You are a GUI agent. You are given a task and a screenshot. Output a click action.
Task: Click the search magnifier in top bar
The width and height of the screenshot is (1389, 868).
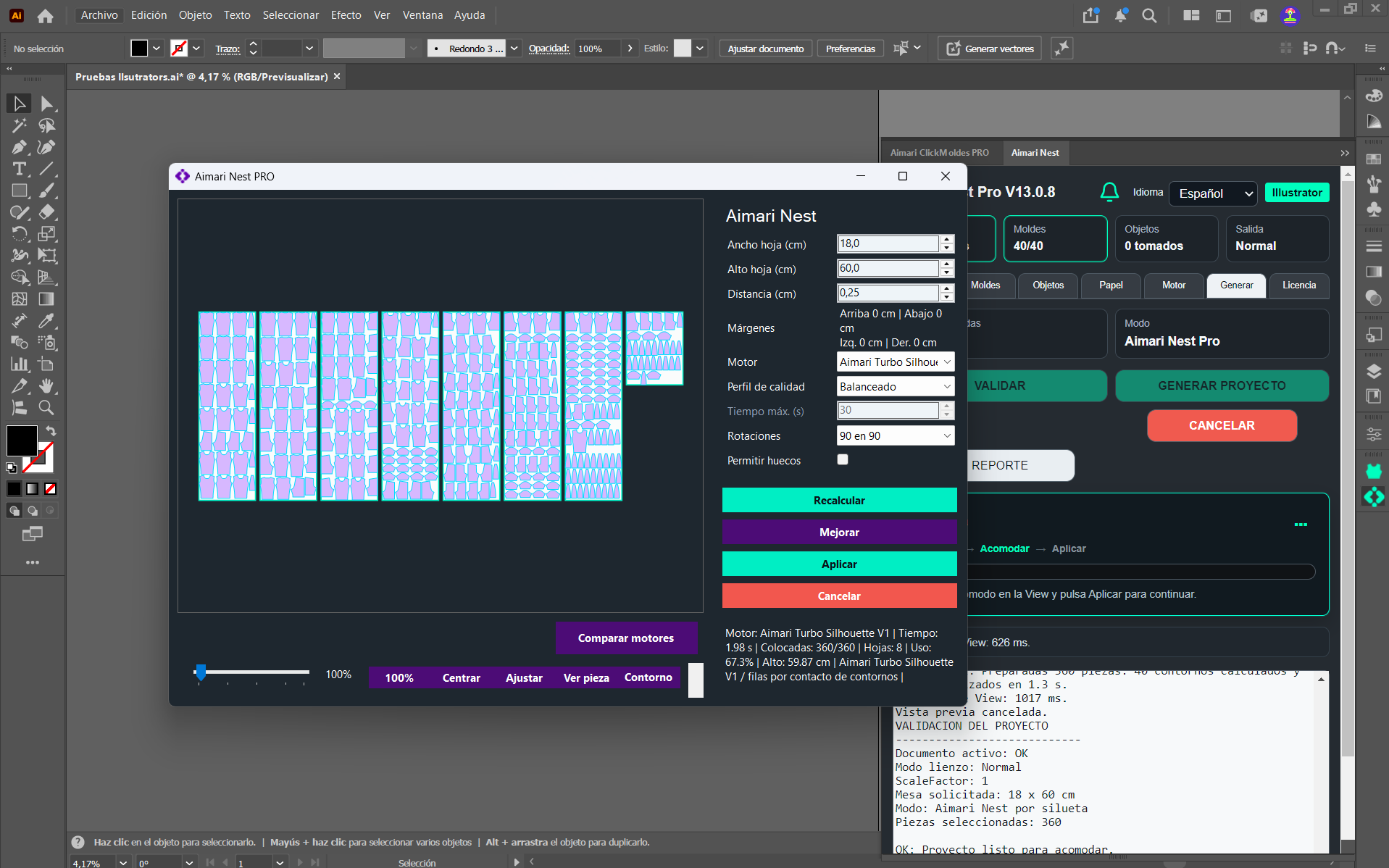(x=1149, y=15)
